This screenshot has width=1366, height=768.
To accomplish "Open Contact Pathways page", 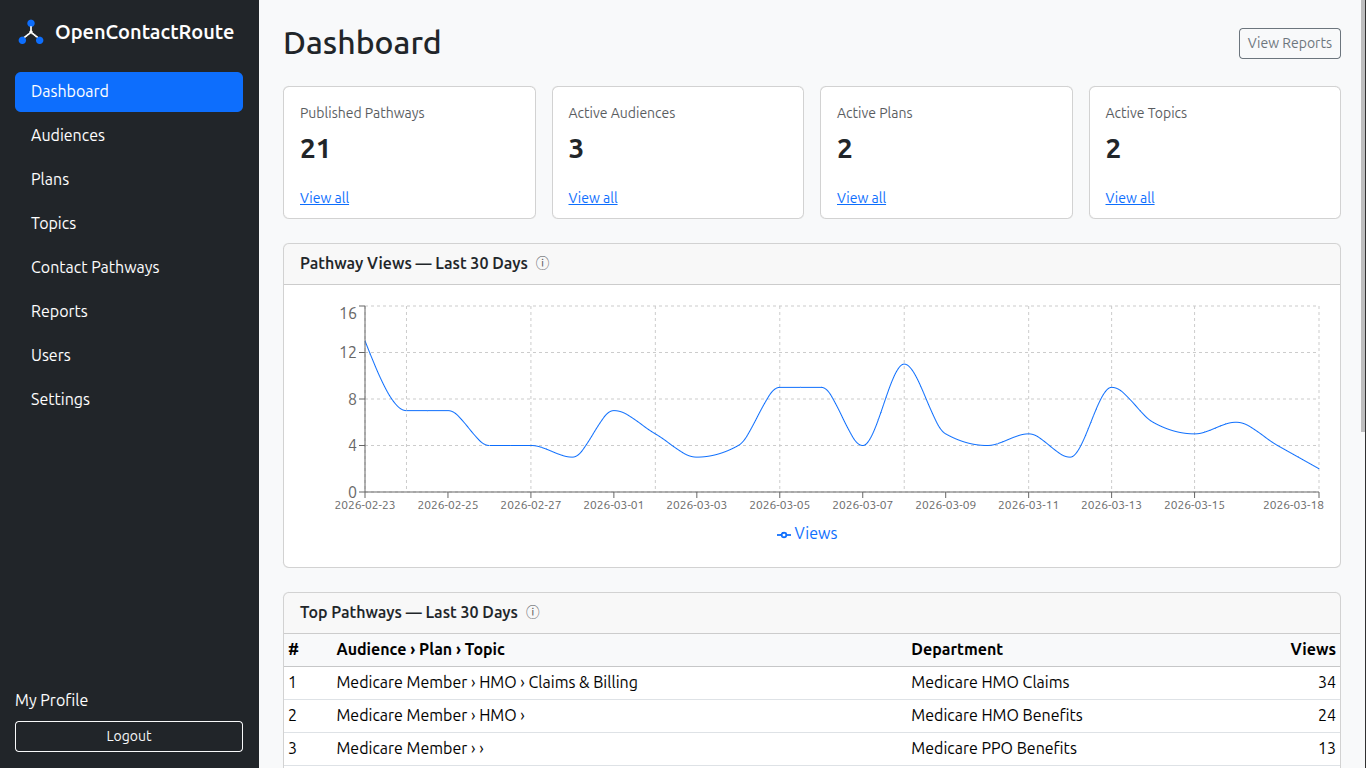I will pos(95,267).
